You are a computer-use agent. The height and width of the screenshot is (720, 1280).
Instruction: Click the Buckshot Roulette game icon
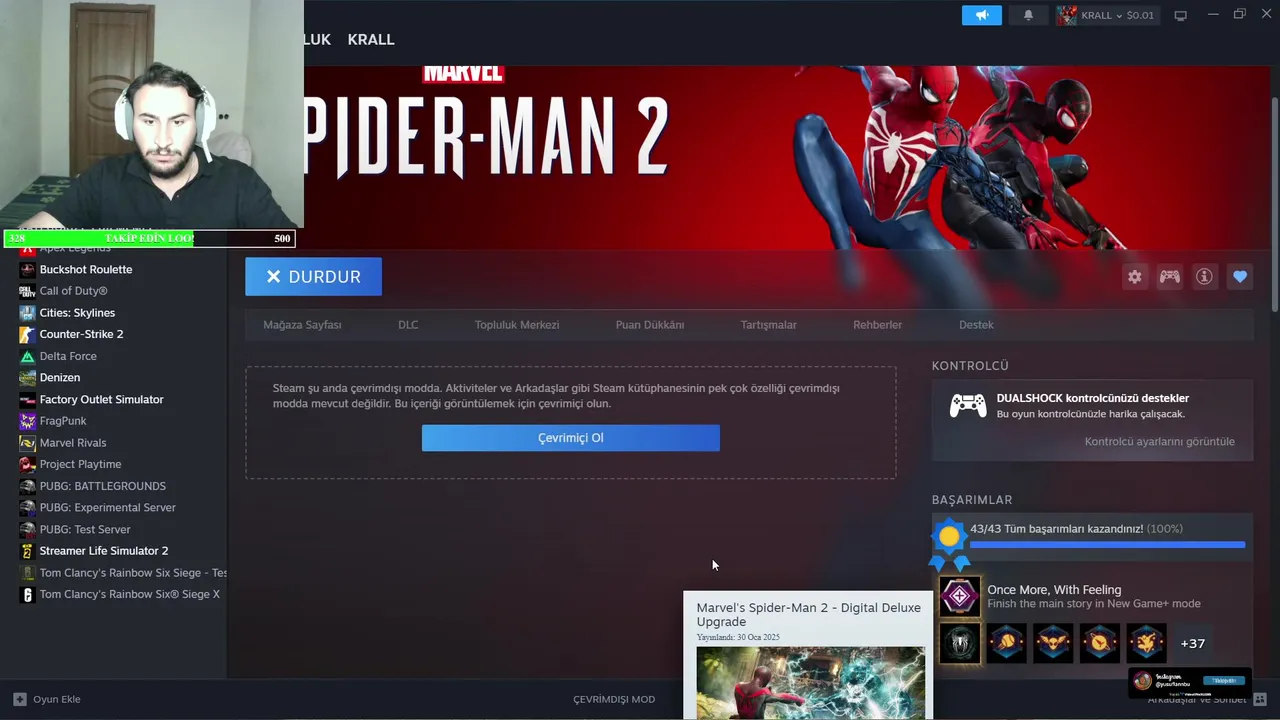[27, 270]
